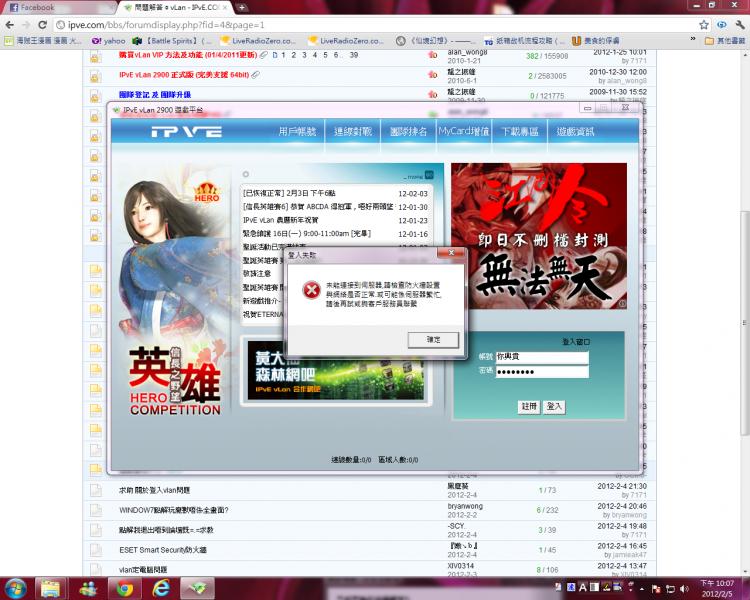Close the 登入失敗 dialog with its X
Image resolution: width=750 pixels, height=600 pixels.
[451, 253]
